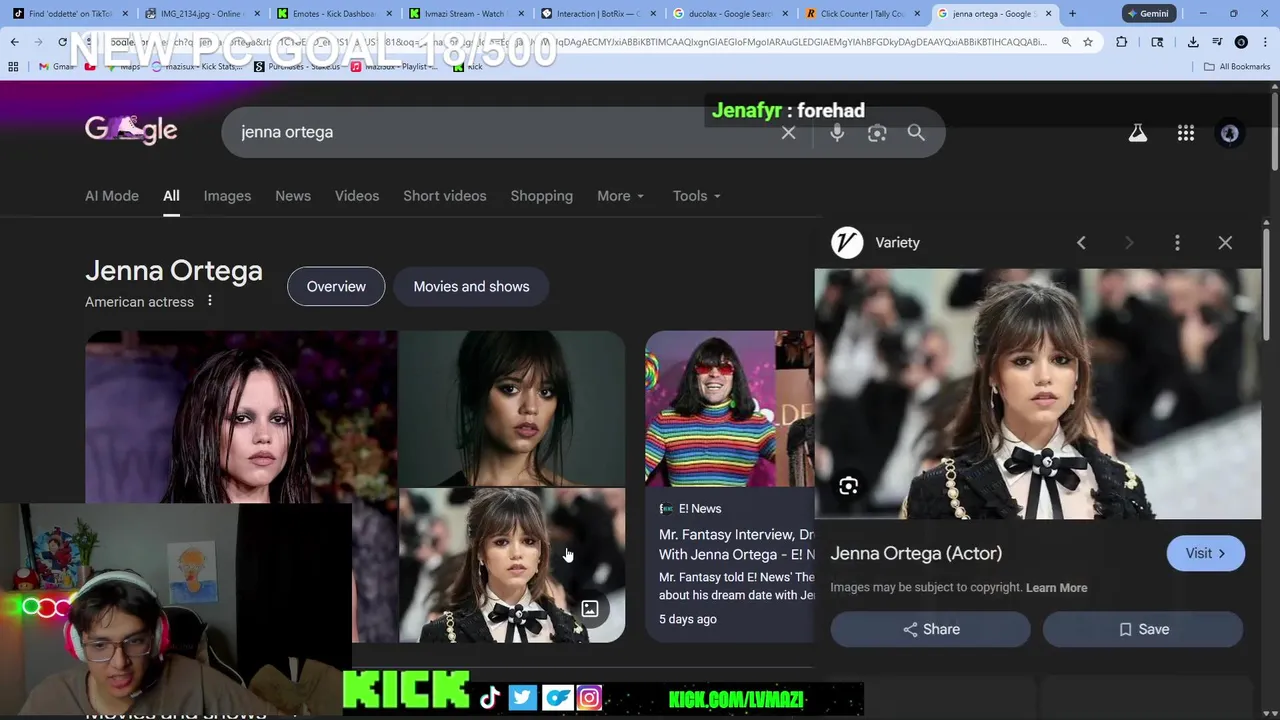Click the page vertical scrollbar
The width and height of the screenshot is (1280, 720).
[1274, 130]
